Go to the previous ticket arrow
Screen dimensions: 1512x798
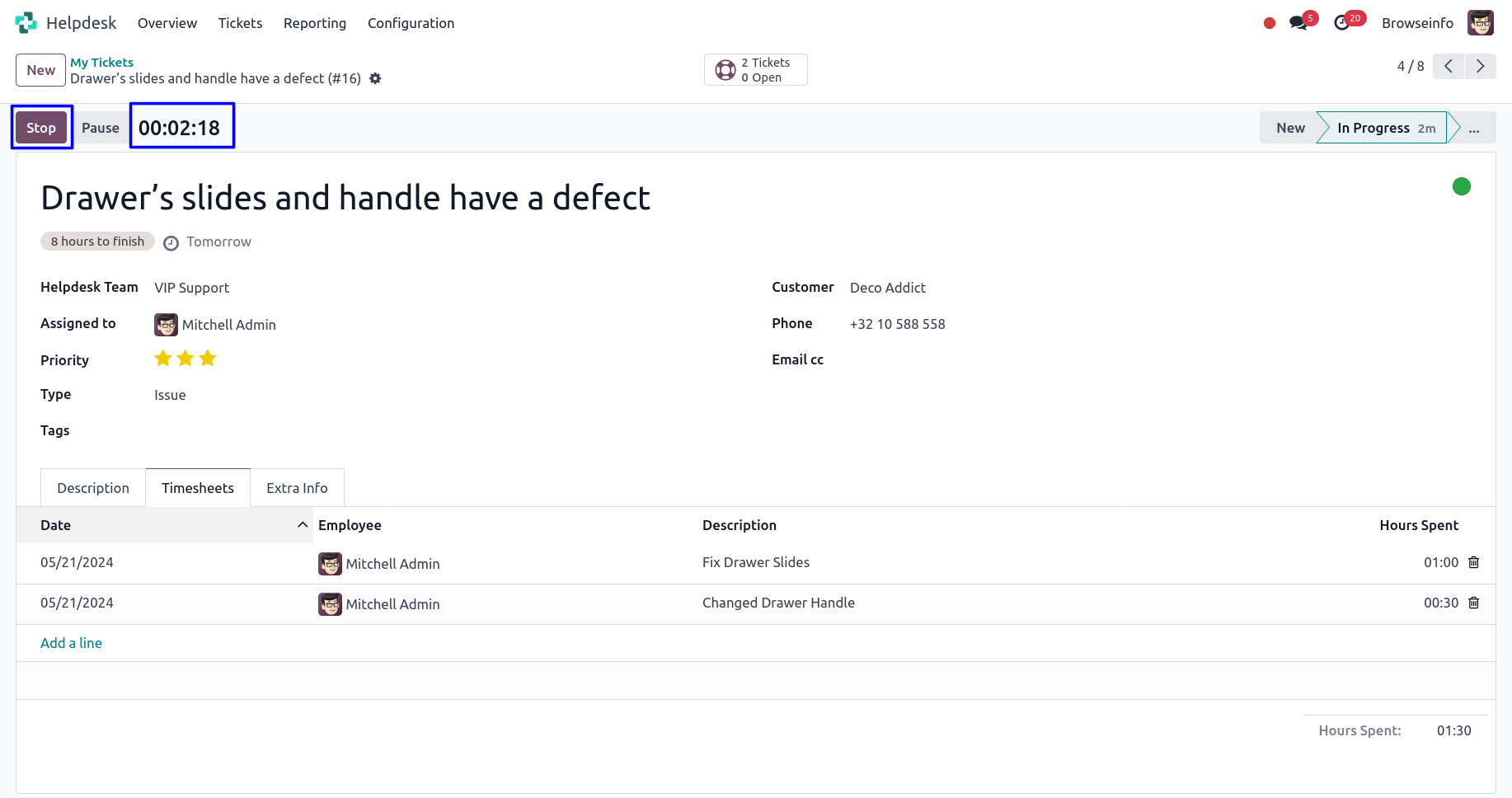[x=1449, y=66]
